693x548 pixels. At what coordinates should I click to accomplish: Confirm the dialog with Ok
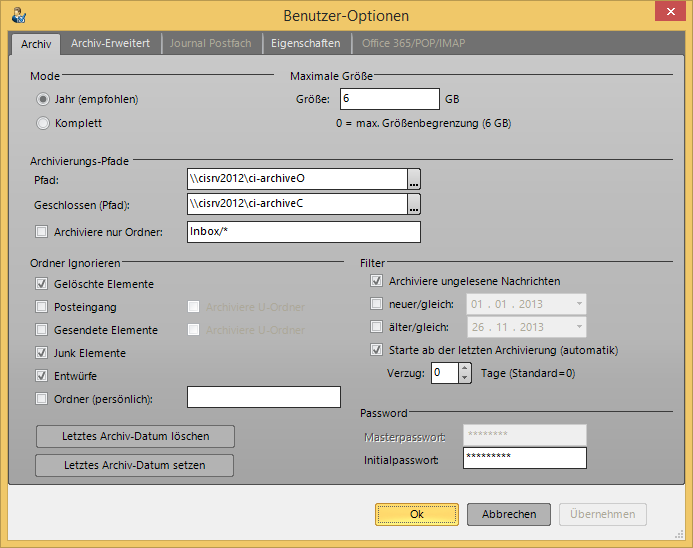(x=417, y=514)
